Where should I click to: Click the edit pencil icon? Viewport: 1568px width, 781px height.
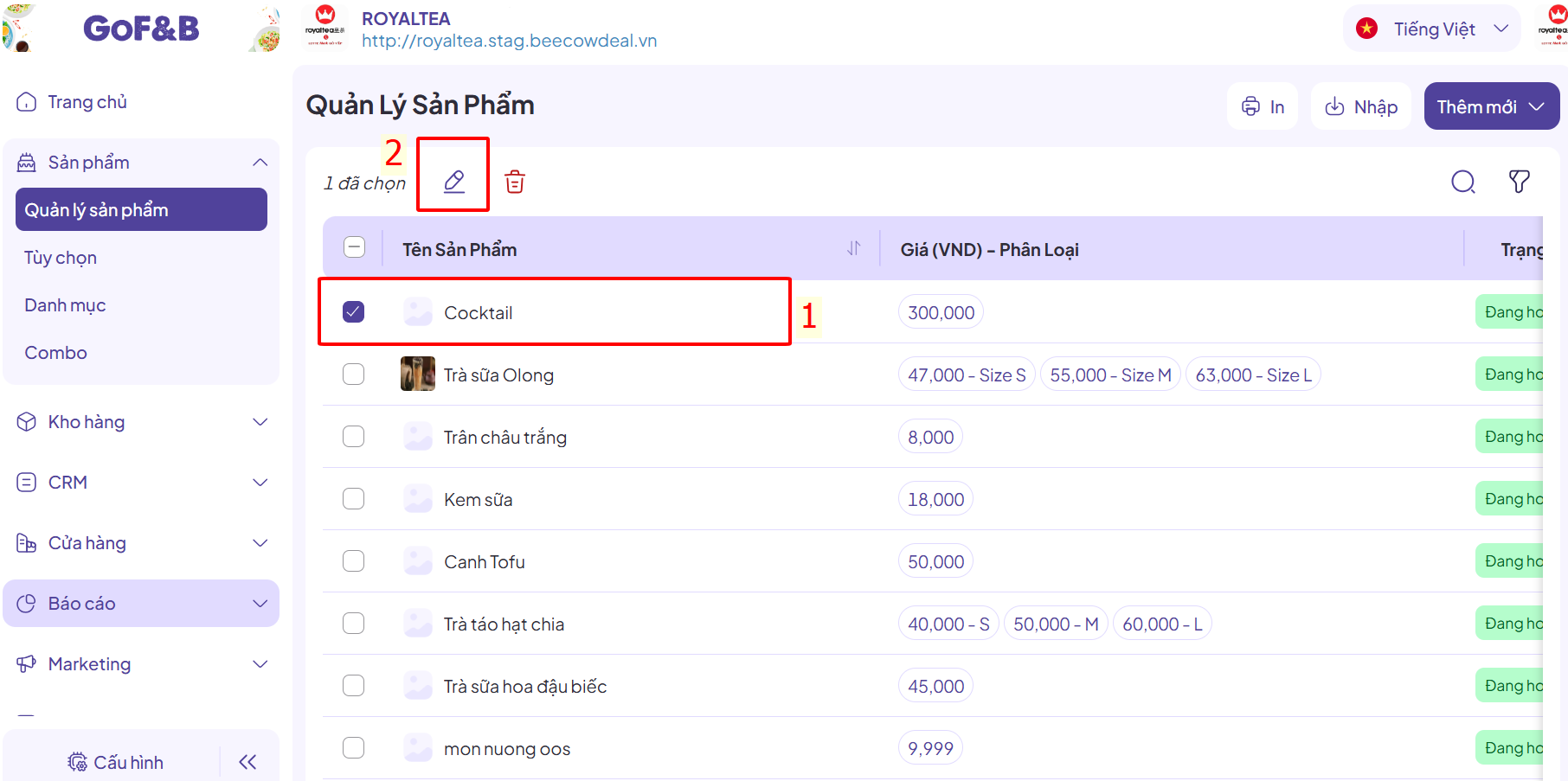[x=454, y=182]
